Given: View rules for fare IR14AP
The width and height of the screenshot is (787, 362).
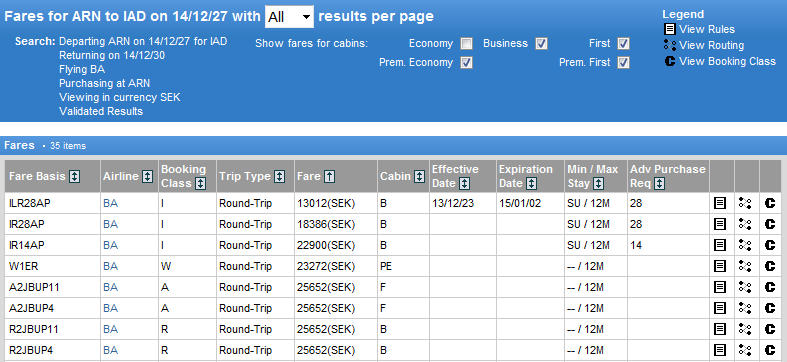Looking at the screenshot, I should pyautogui.click(x=720, y=245).
